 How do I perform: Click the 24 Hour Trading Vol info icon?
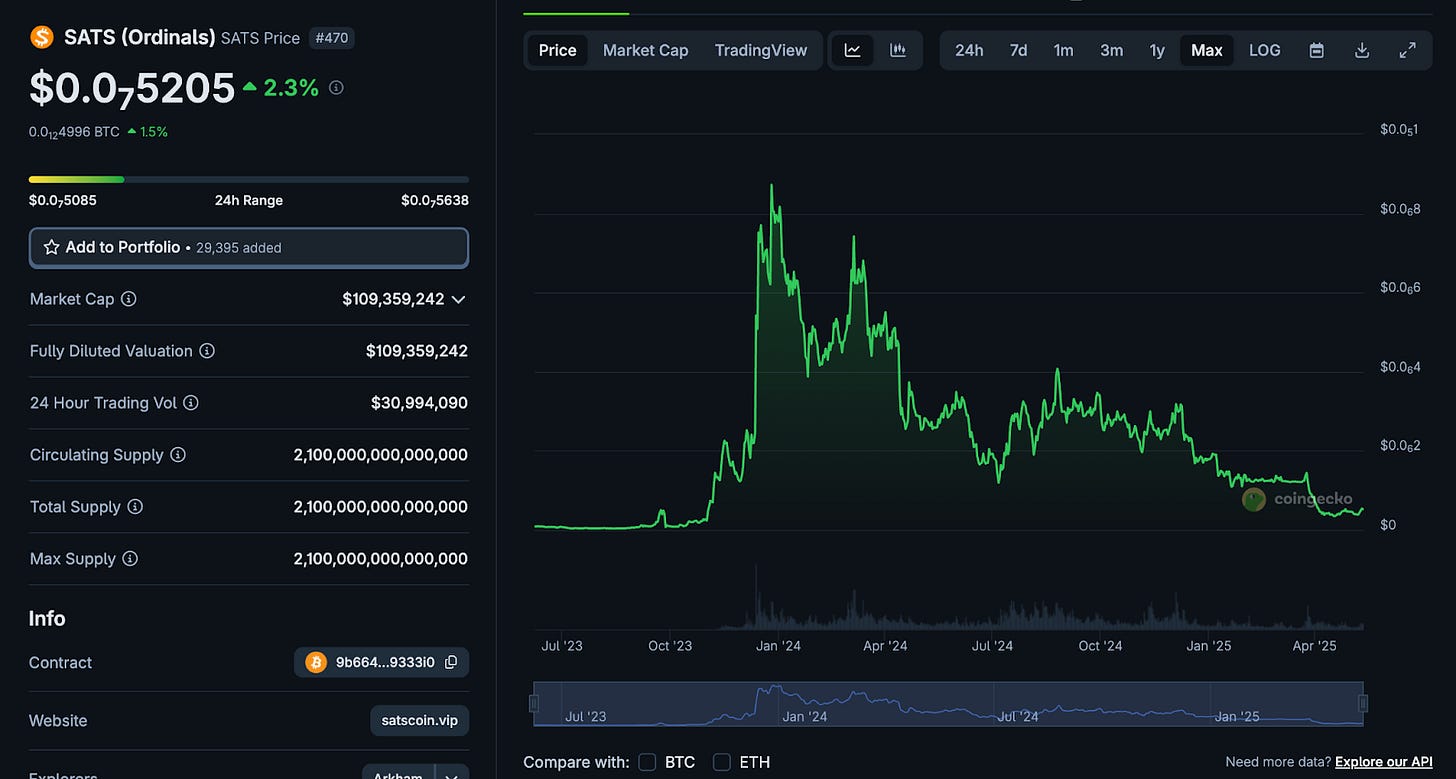pyautogui.click(x=191, y=403)
